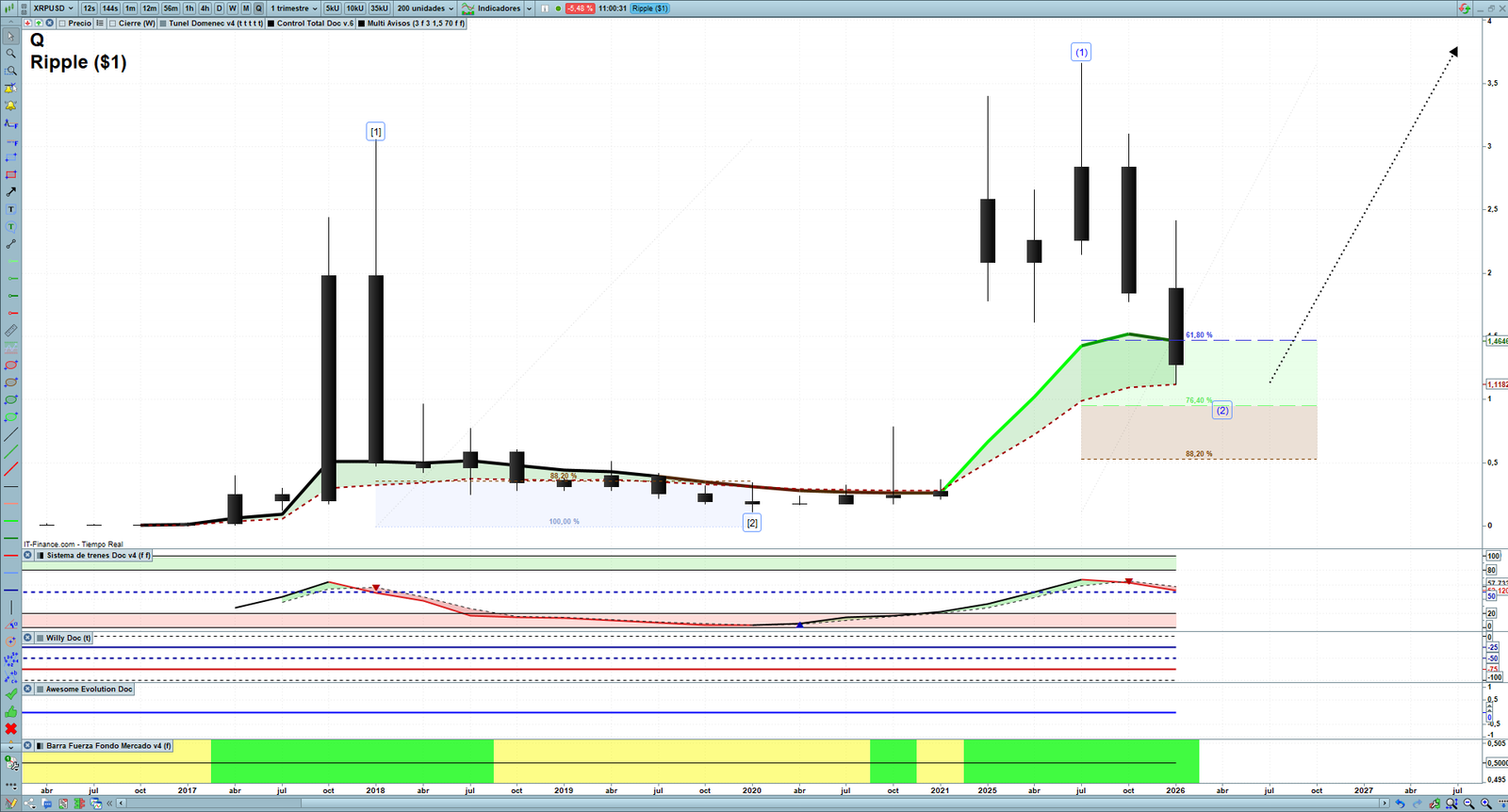Click the horizontal chart scrollbar
The width and height of the screenshot is (1508, 812).
[x=750, y=804]
